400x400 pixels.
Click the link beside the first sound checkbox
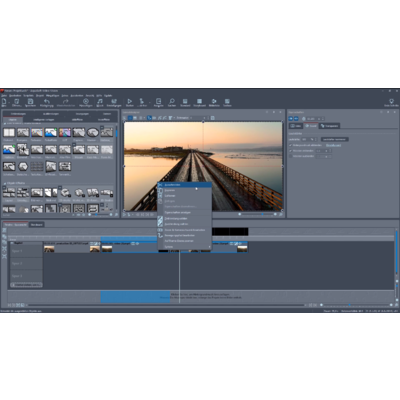click(333, 145)
